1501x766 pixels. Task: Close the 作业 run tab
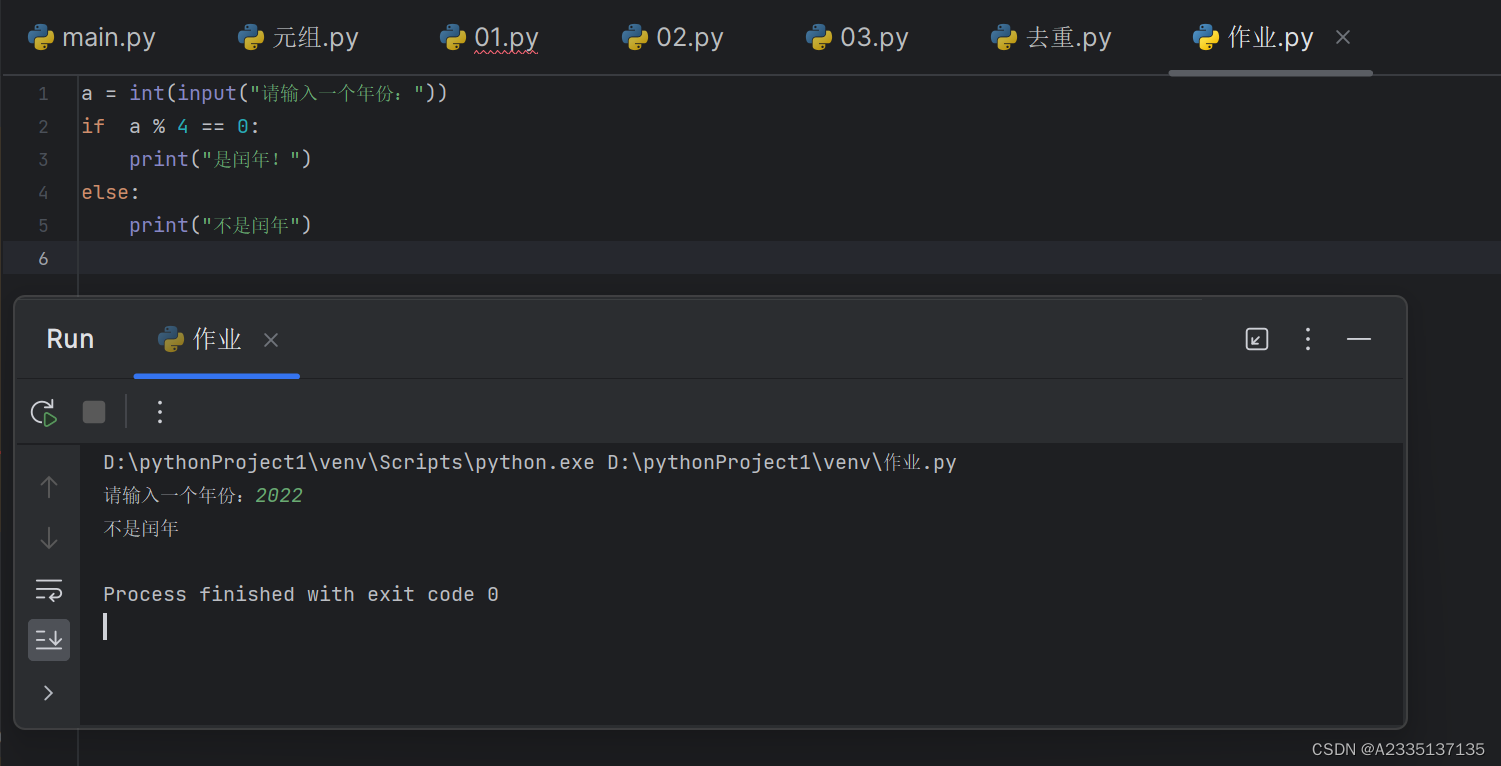[x=270, y=339]
